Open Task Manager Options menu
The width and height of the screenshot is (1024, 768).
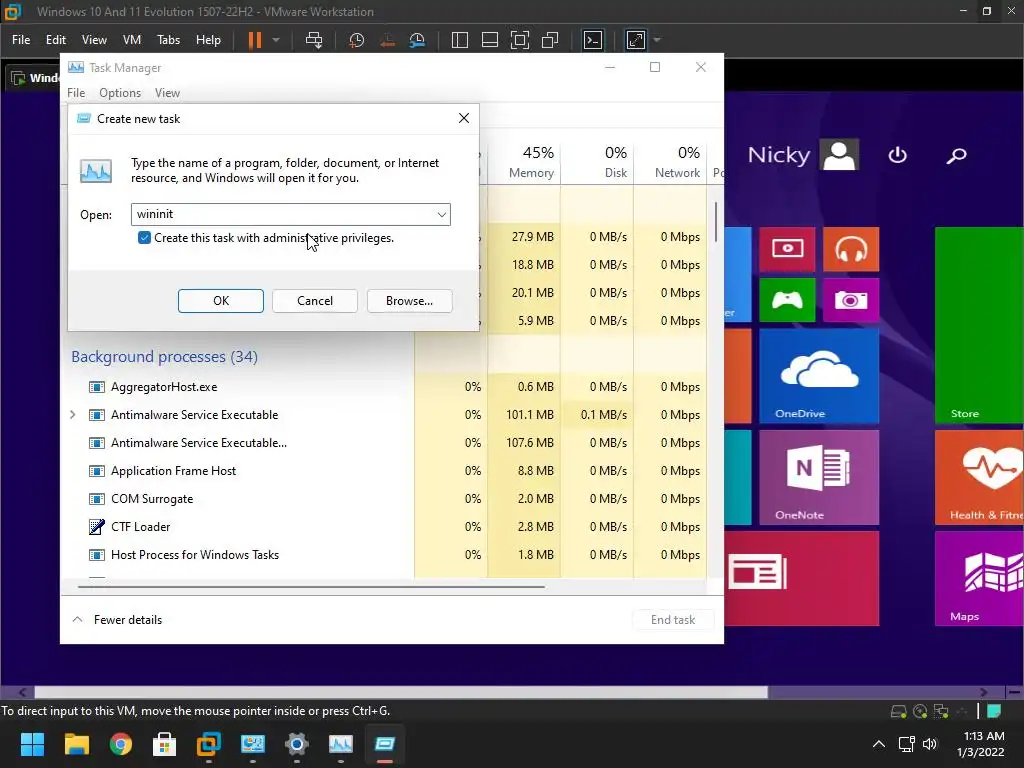[x=120, y=93]
